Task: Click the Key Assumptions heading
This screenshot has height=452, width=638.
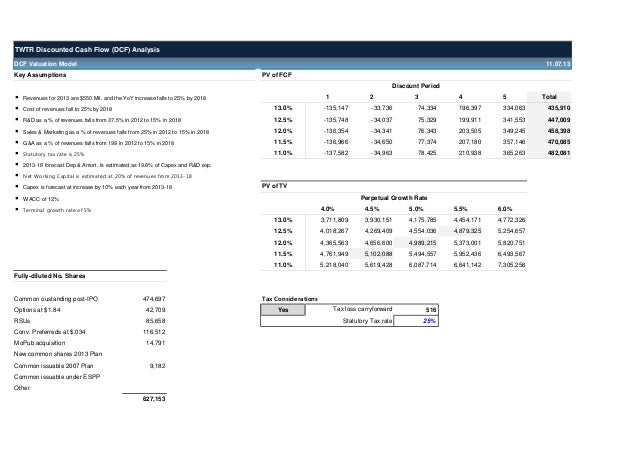Action: point(40,75)
